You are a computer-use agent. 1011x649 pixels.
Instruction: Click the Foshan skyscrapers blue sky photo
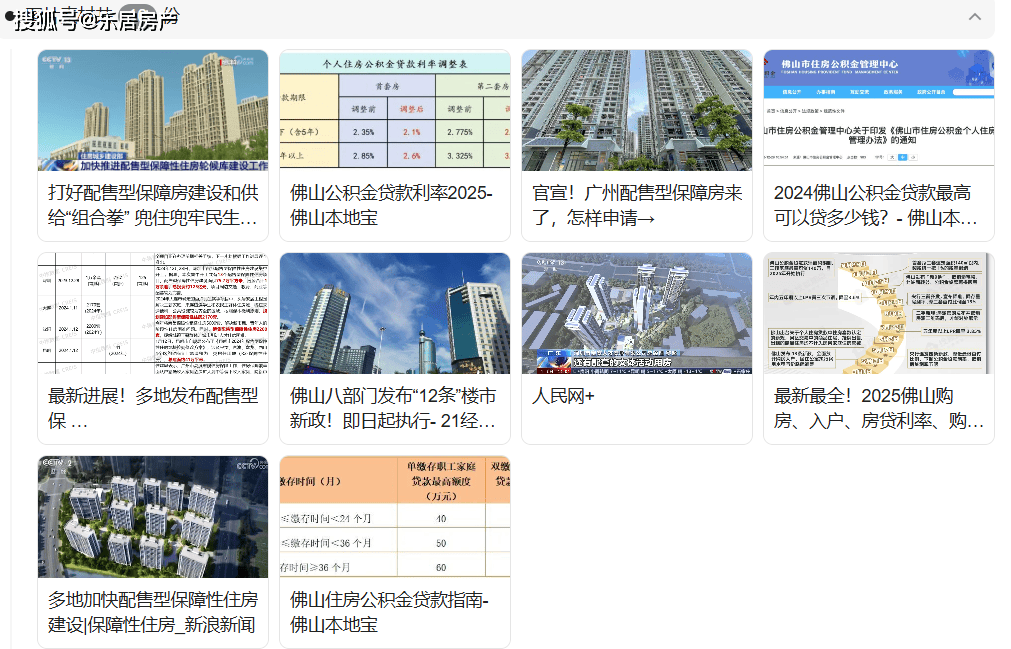click(395, 313)
